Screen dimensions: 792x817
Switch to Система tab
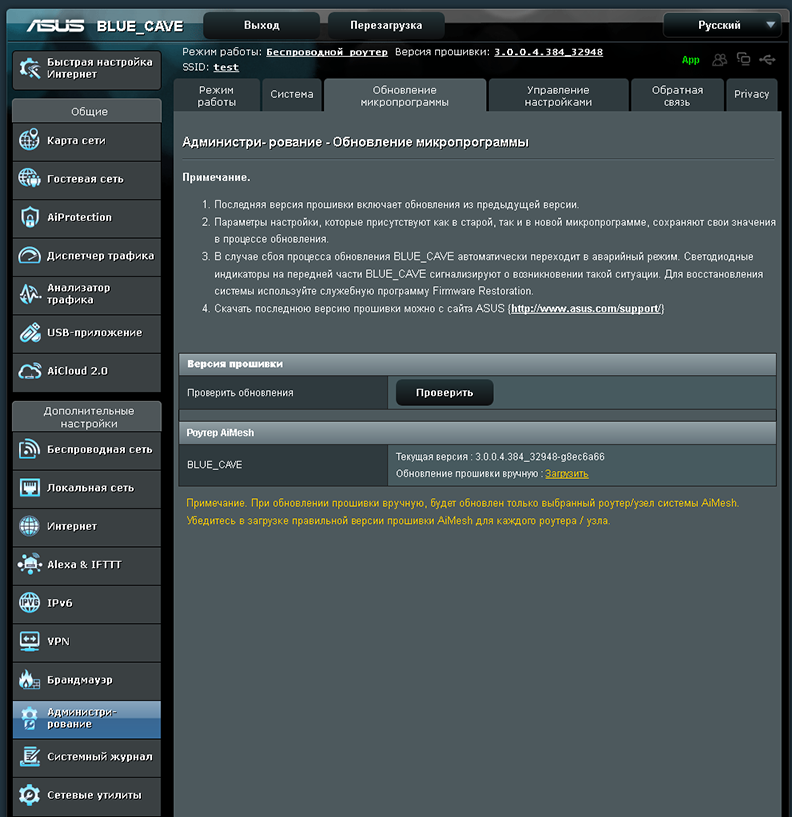(292, 94)
